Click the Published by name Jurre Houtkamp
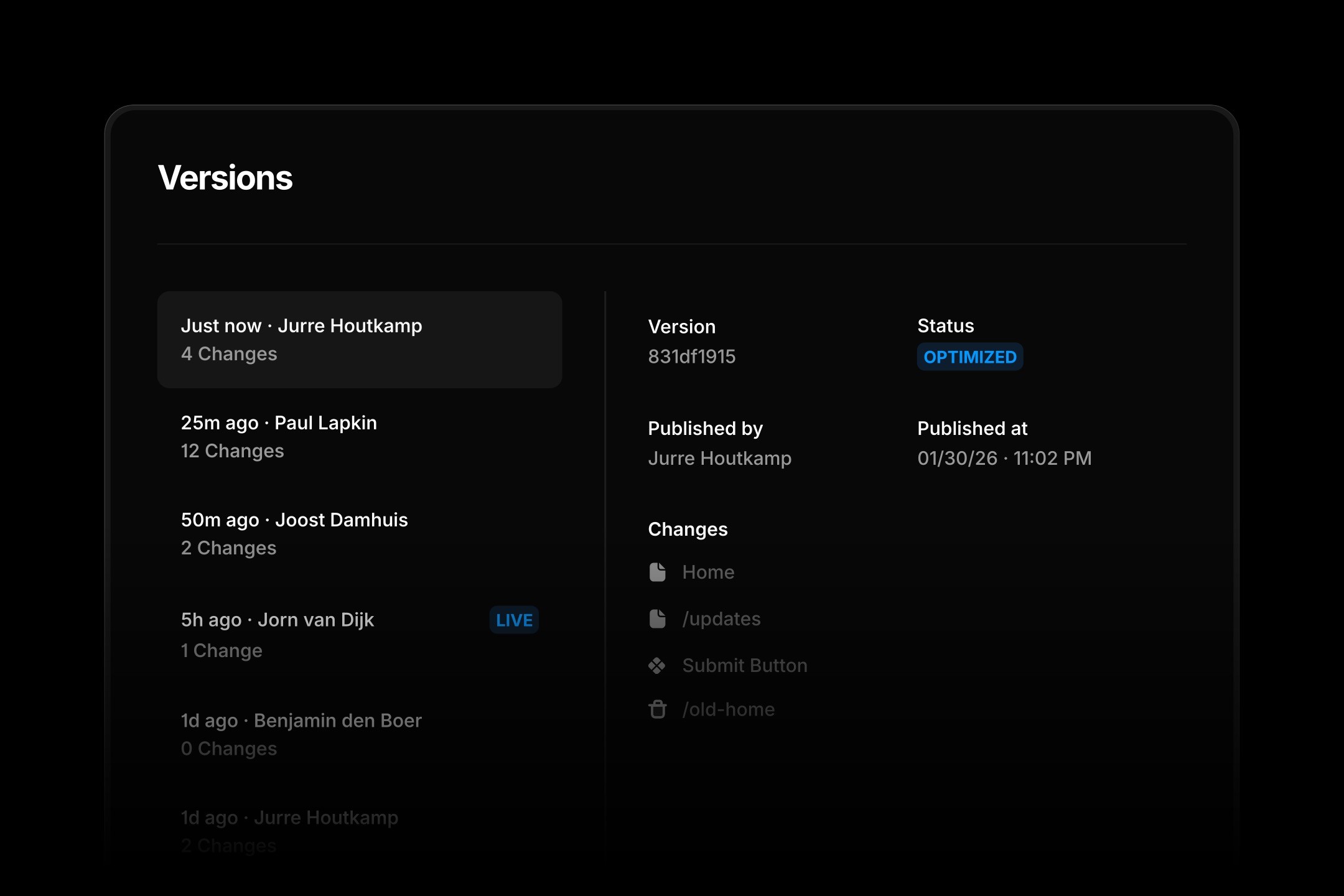The width and height of the screenshot is (1344, 896). coord(719,459)
